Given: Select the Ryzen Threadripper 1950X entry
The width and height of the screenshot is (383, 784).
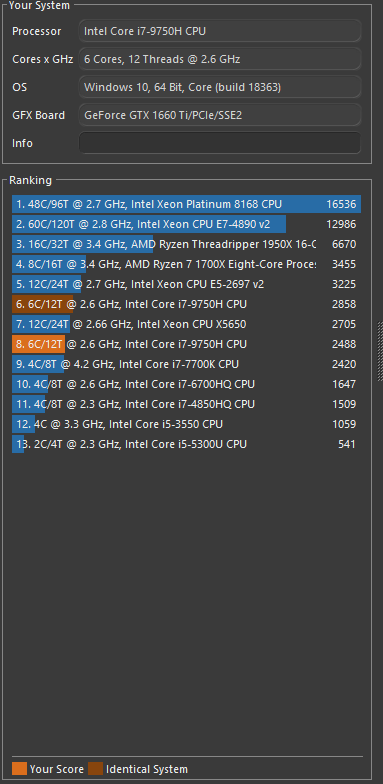Looking at the screenshot, I should 186,244.
